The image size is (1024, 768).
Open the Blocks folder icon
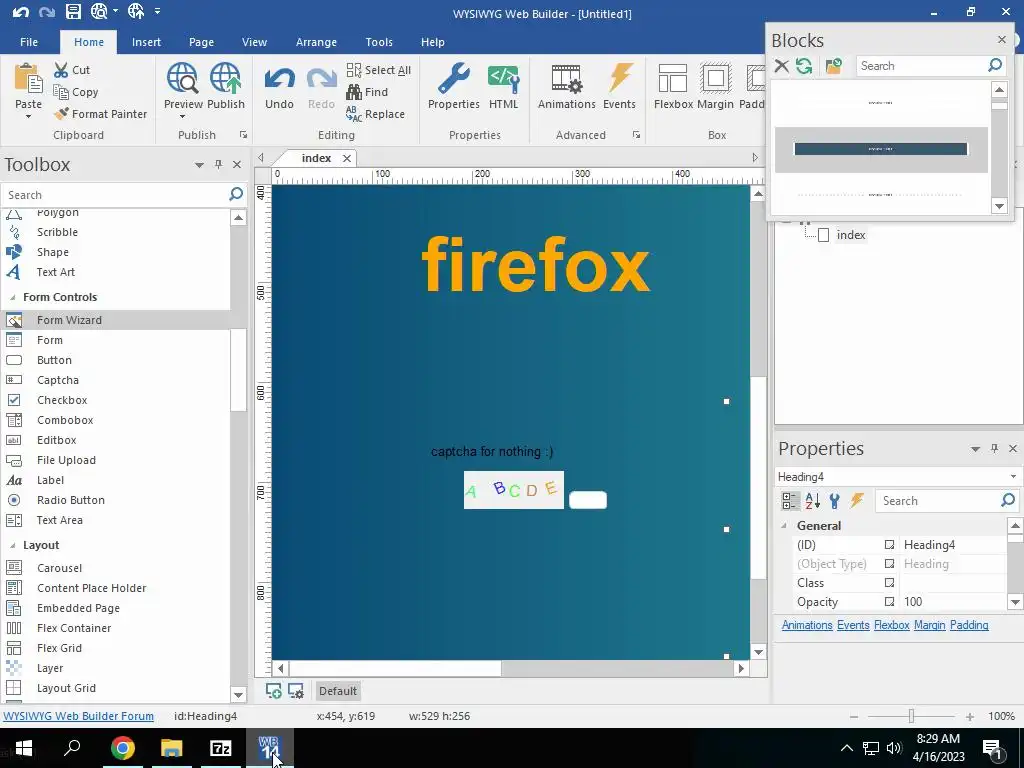[833, 66]
